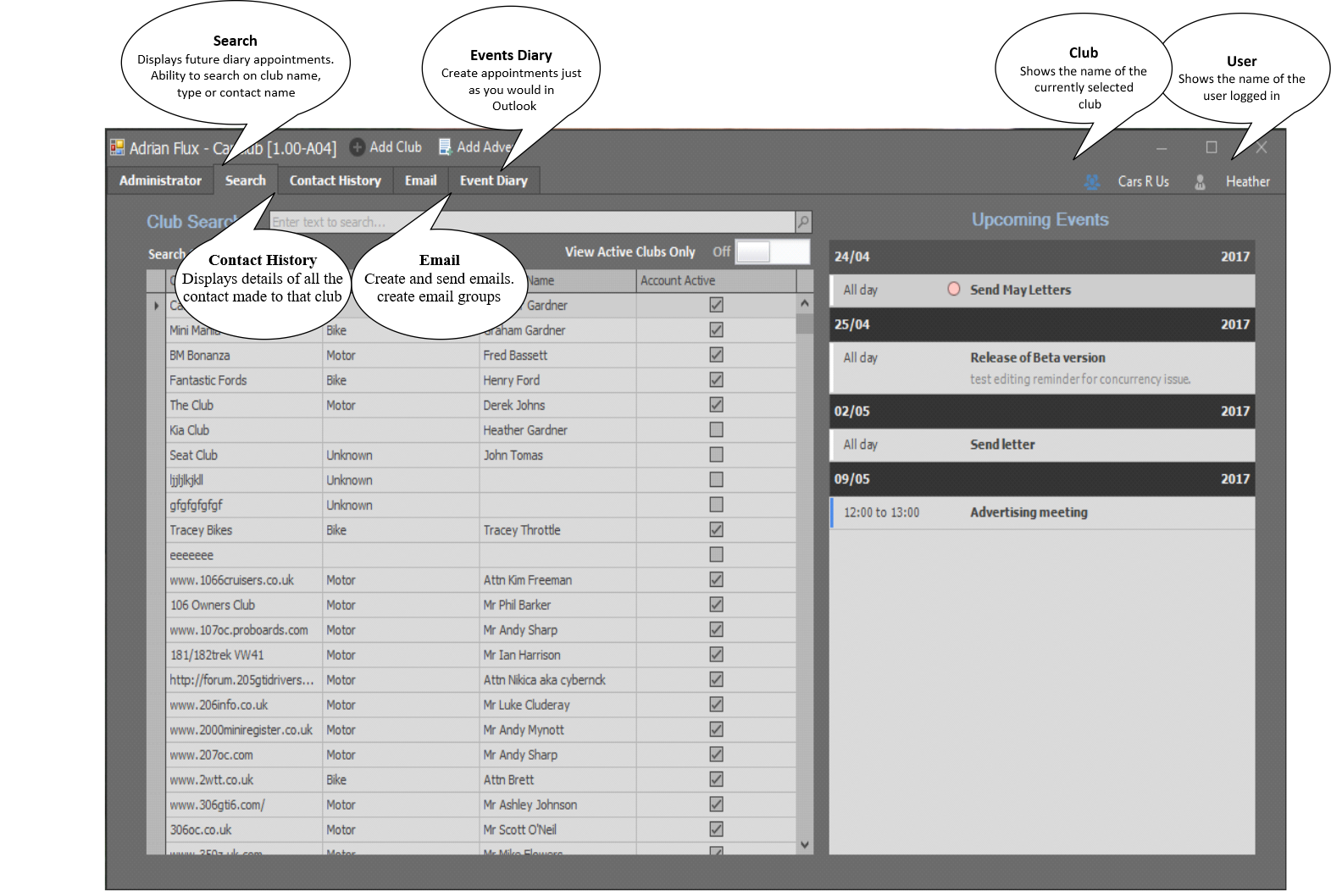1331x896 pixels.
Task: Click the Add Club plus icon
Action: [x=358, y=147]
